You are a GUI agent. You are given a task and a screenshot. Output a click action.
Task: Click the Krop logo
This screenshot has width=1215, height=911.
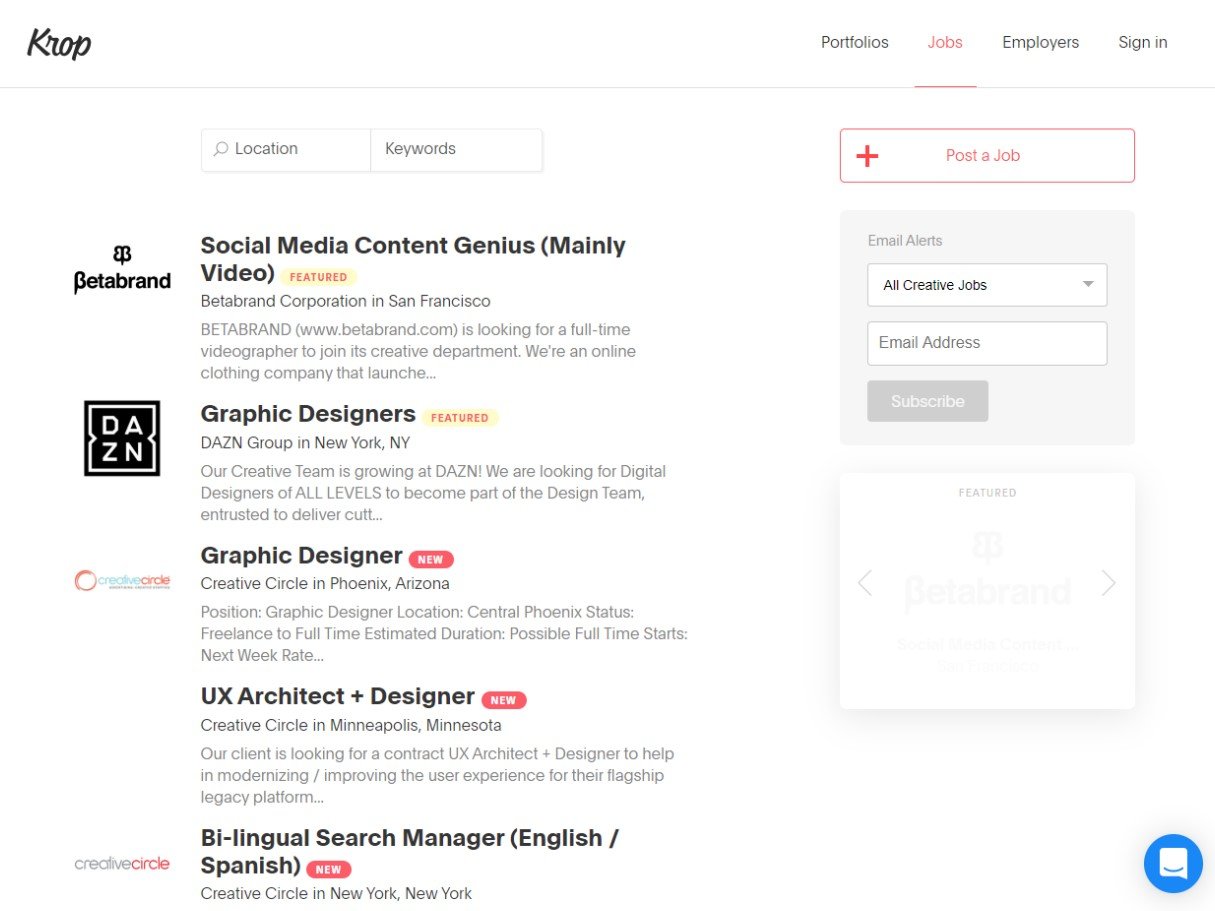click(59, 43)
